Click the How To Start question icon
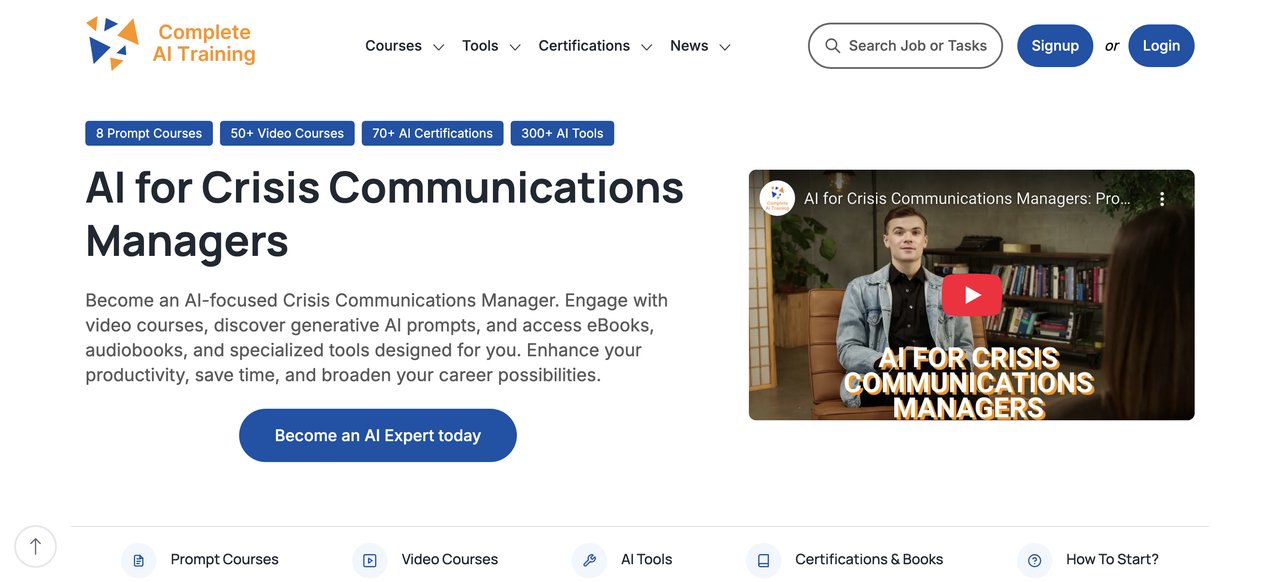The width and height of the screenshot is (1280, 582). coord(1035,560)
